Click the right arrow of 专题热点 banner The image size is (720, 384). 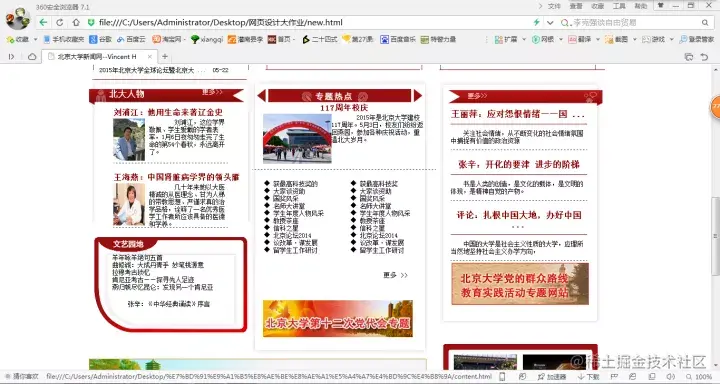click(x=418, y=96)
